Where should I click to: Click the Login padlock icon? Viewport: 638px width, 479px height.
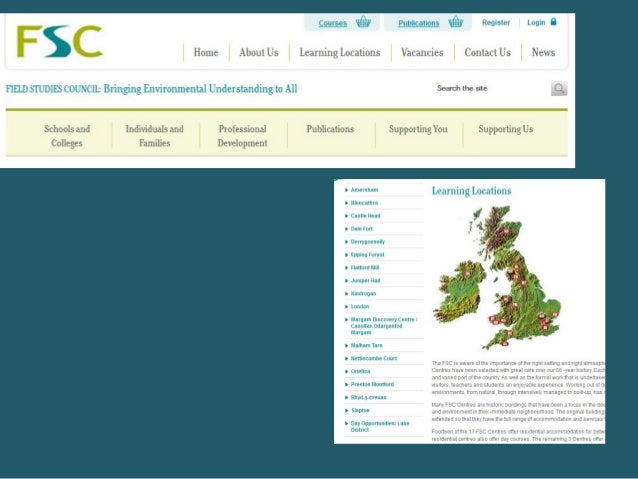pyautogui.click(x=553, y=22)
